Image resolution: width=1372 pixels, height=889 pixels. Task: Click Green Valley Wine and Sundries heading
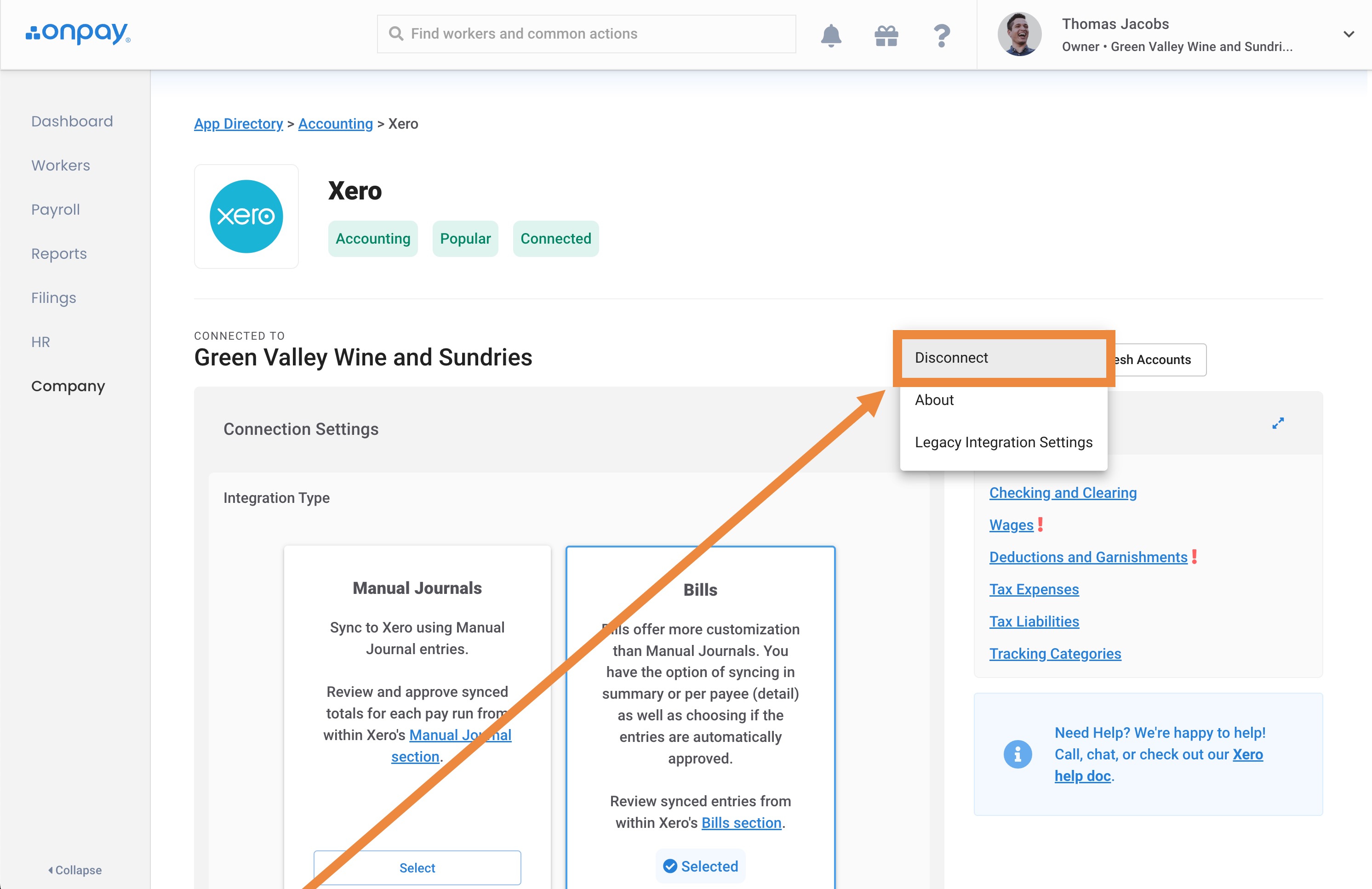coord(363,357)
